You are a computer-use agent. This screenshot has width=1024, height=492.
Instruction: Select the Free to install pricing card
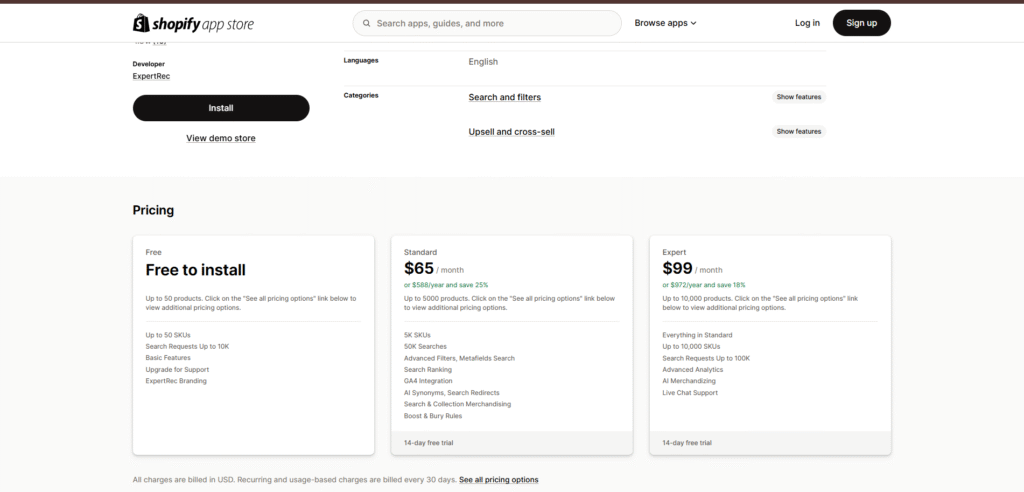[x=253, y=345]
